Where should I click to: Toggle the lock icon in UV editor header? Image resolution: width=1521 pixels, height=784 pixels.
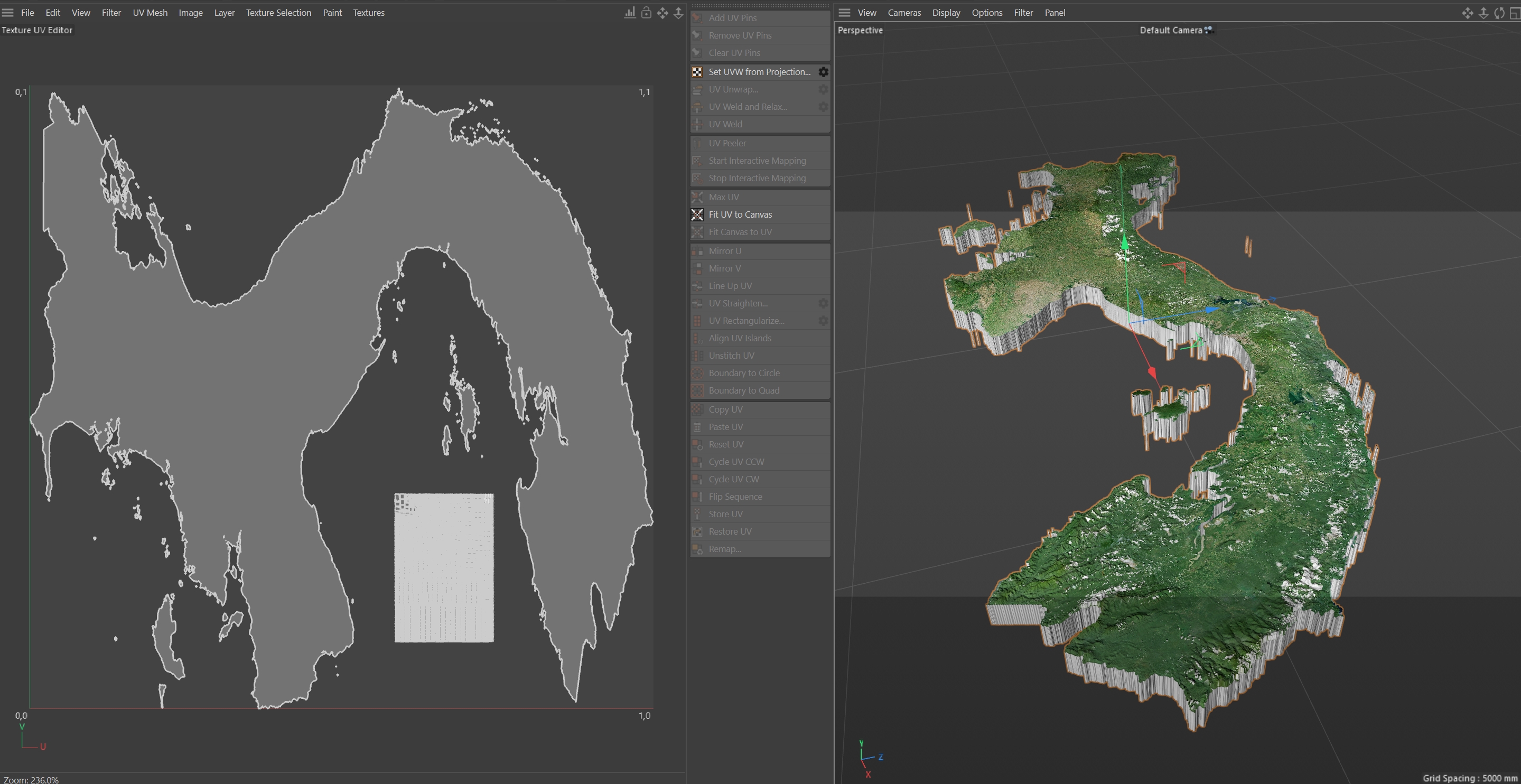coord(646,12)
